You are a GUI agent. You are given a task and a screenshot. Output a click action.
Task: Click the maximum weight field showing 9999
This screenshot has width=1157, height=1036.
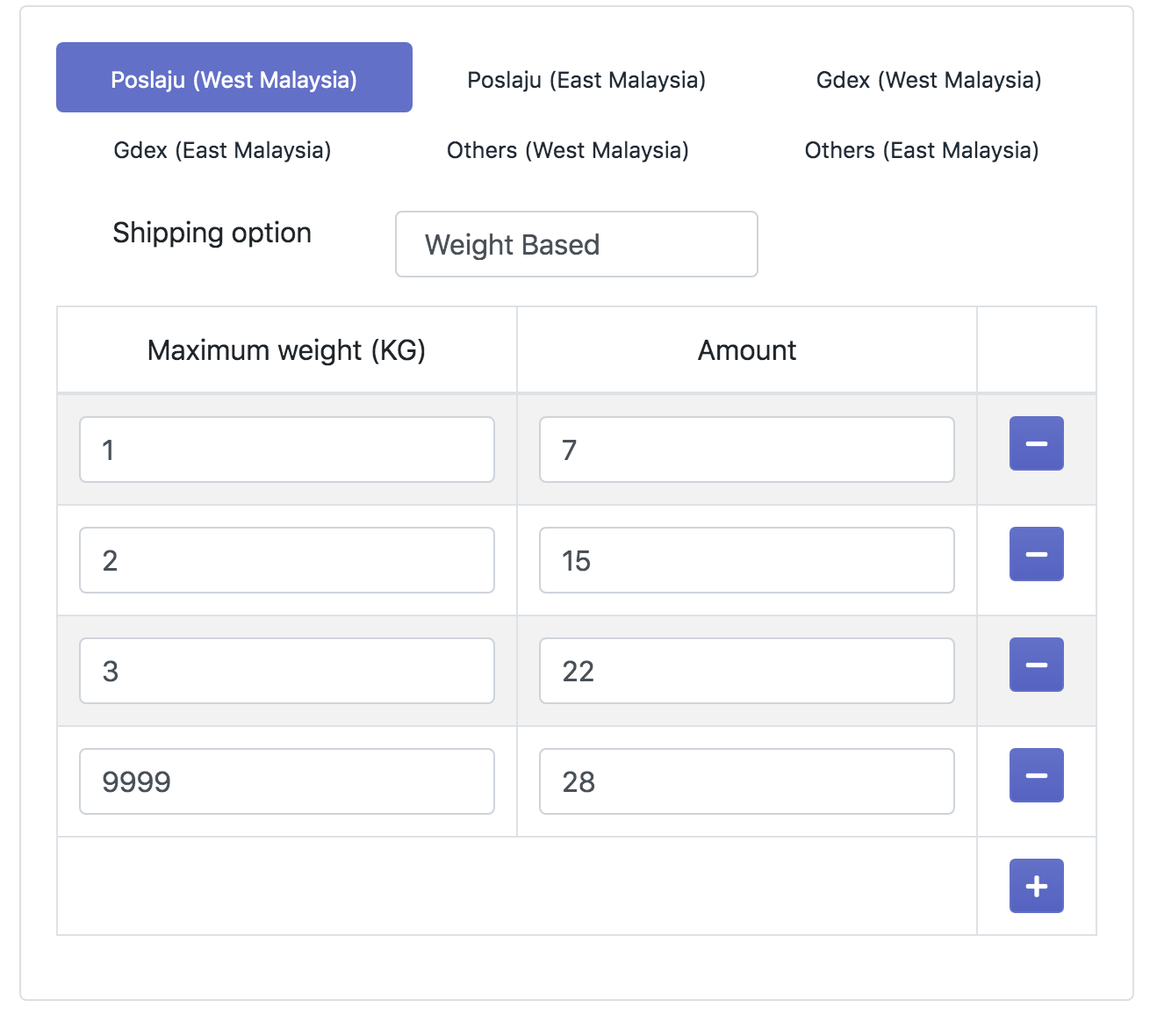tap(286, 781)
